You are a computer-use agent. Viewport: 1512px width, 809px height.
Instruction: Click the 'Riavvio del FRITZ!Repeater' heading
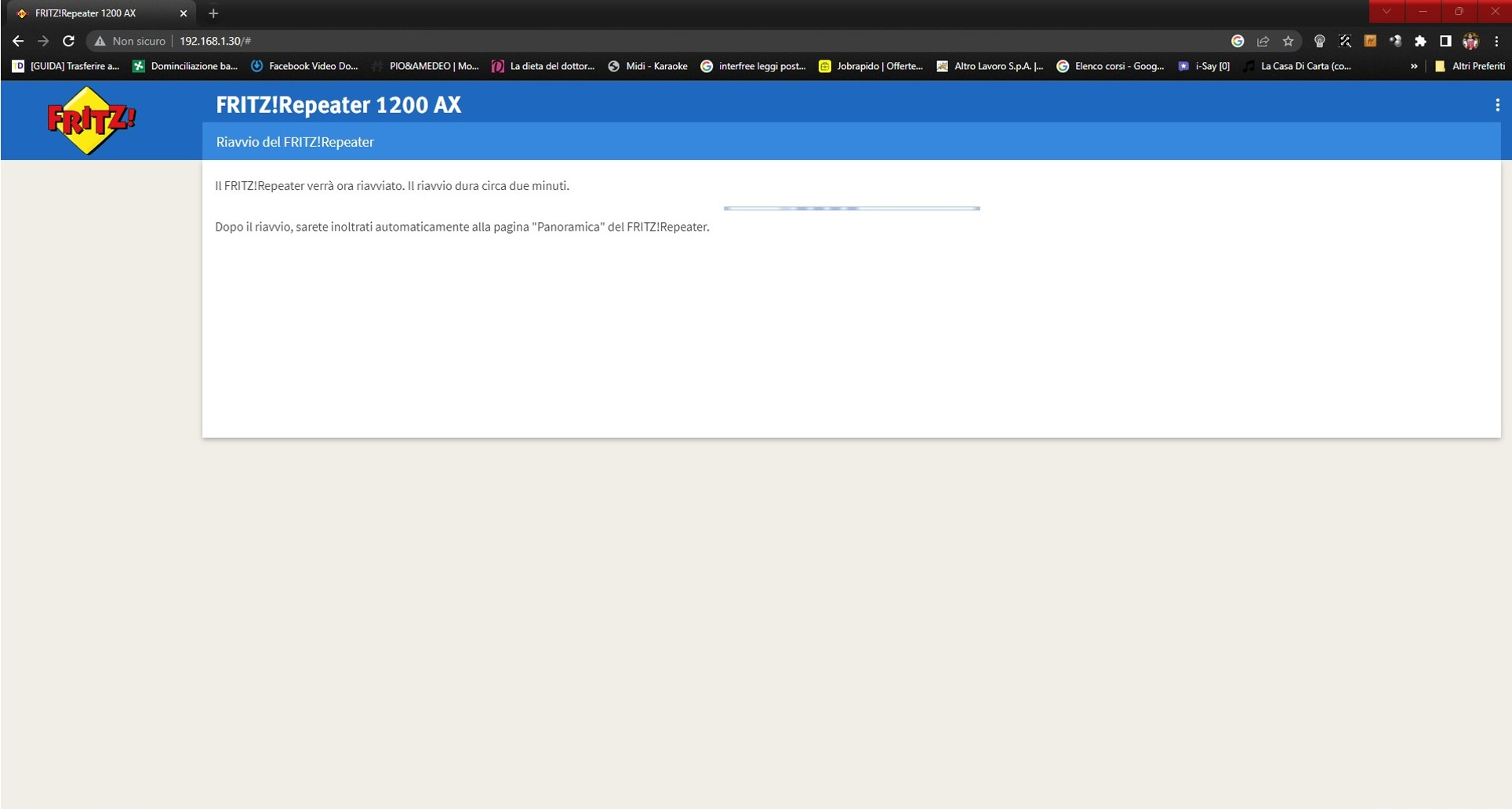click(x=295, y=142)
